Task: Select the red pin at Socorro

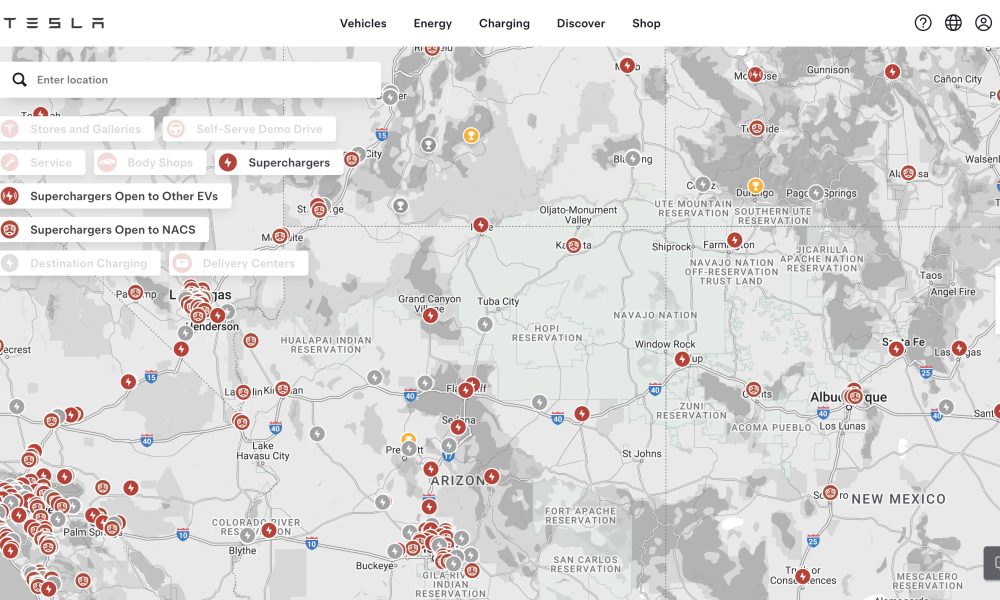Action: [x=830, y=493]
